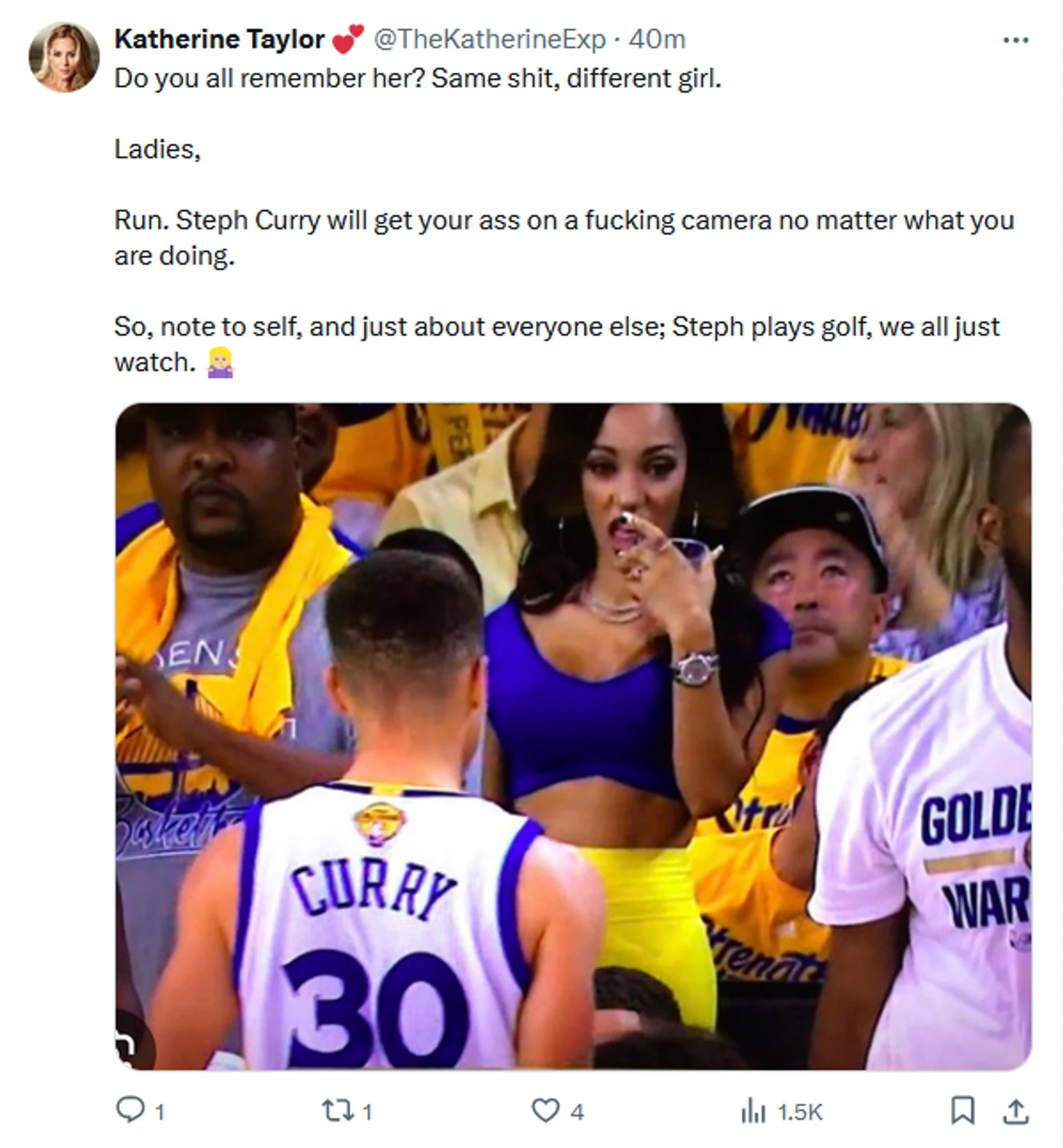Screen dimensions: 1063x1148
Task: Click the repost count next to retweet arrows
Action: pyautogui.click(x=368, y=1112)
